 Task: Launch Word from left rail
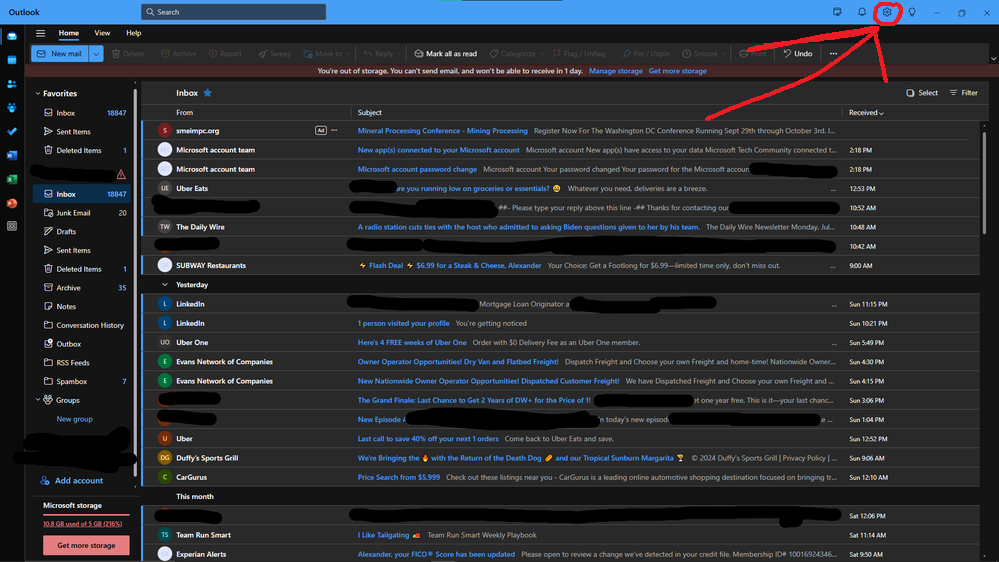tap(11, 155)
